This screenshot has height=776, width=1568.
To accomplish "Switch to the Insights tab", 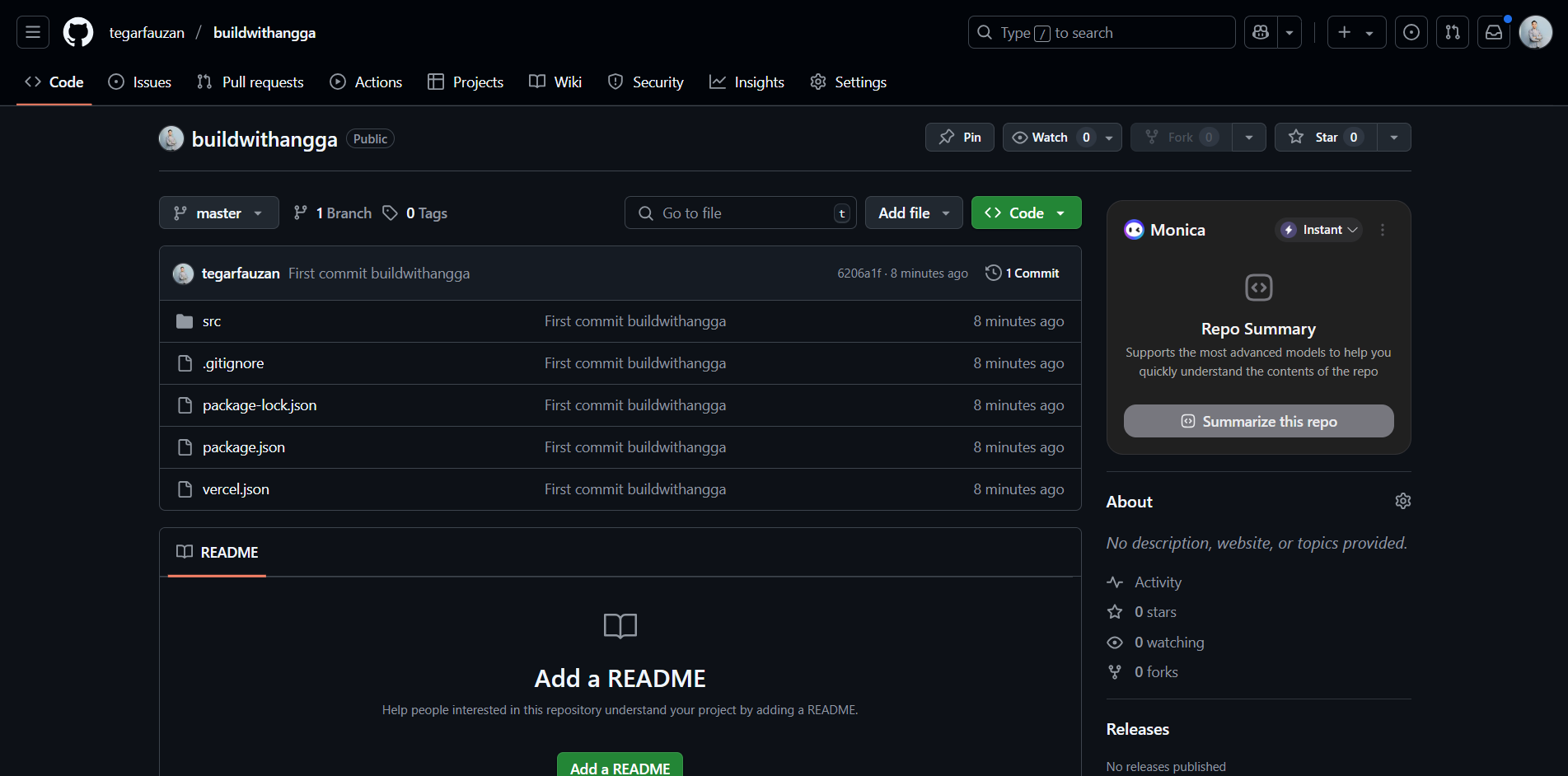I will 747,82.
